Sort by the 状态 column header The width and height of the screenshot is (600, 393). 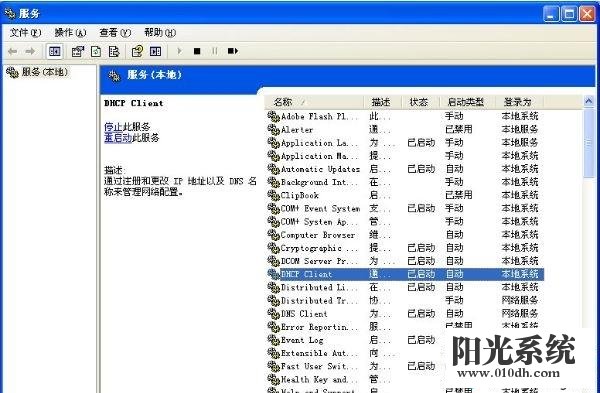420,102
